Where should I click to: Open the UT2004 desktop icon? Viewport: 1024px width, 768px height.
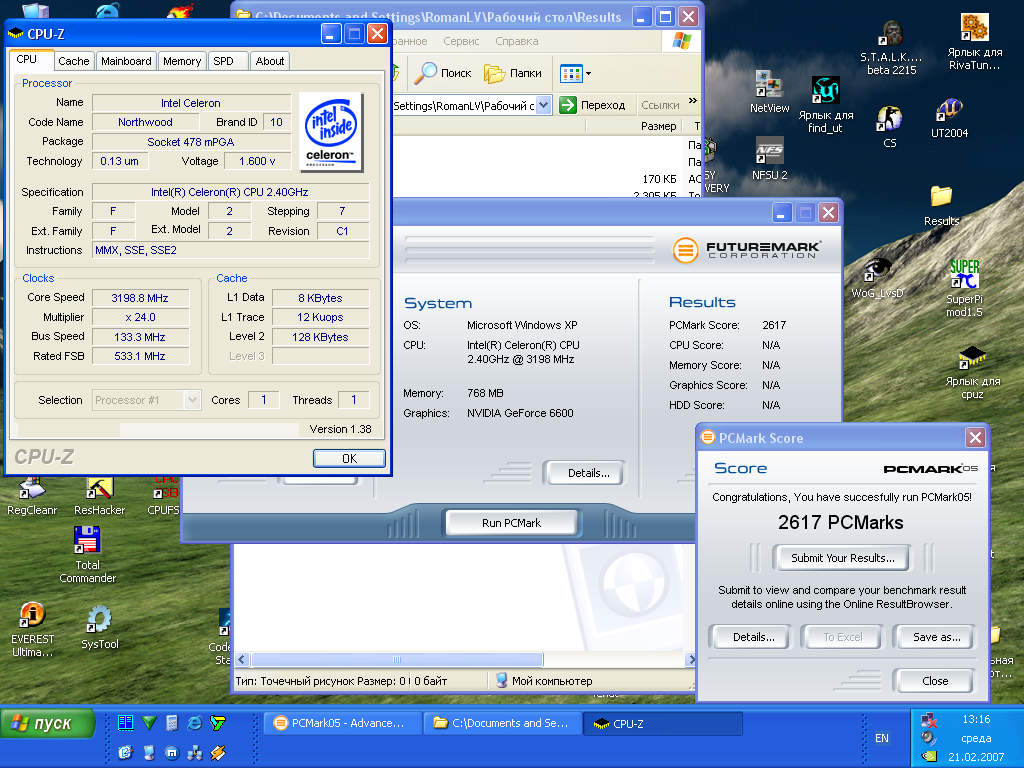tap(949, 118)
